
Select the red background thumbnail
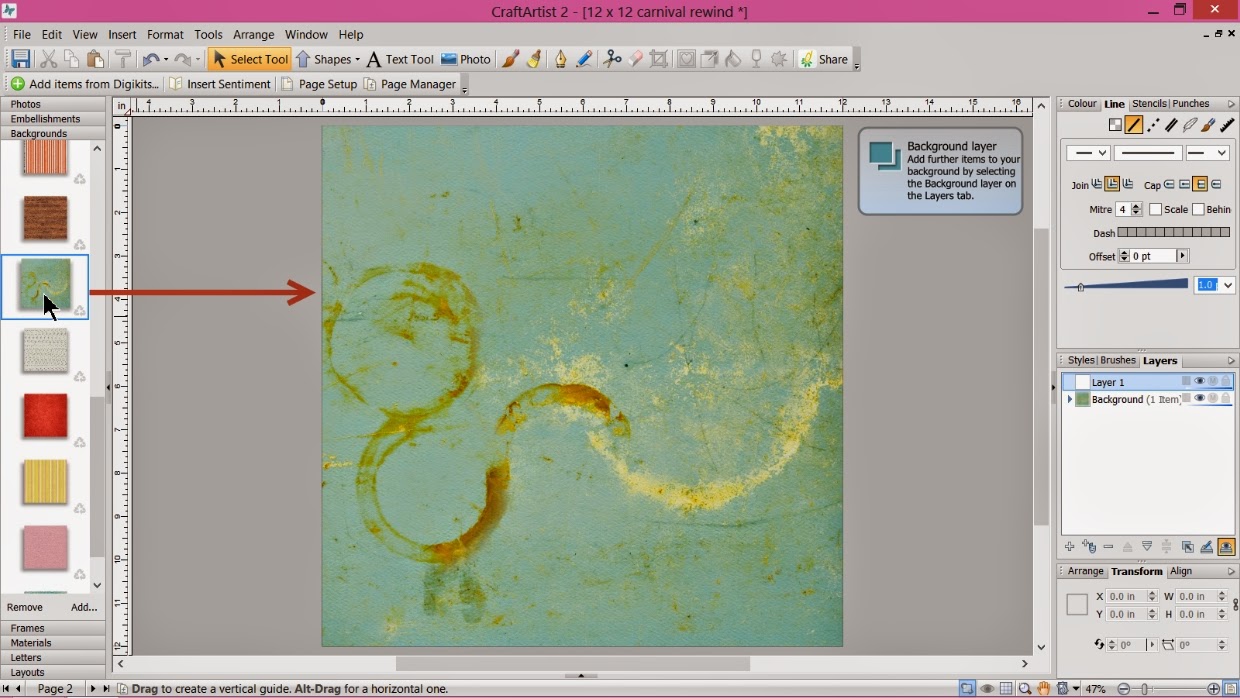coord(45,416)
